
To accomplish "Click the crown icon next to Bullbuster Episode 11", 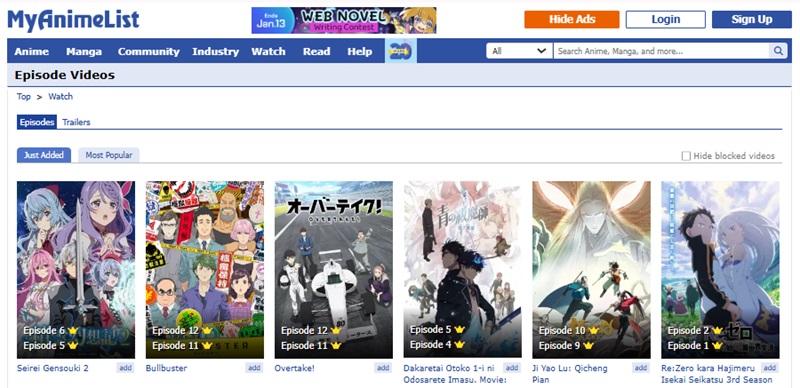I will click(x=207, y=346).
